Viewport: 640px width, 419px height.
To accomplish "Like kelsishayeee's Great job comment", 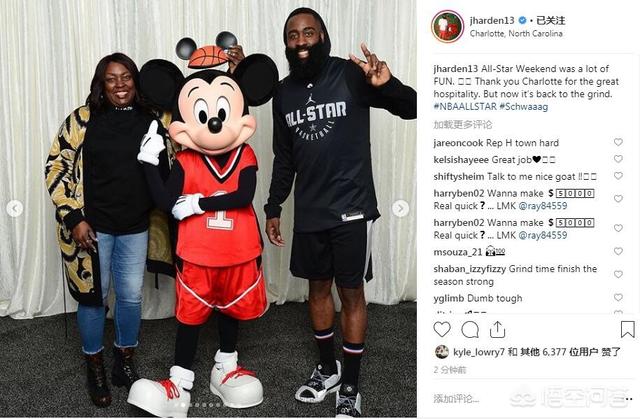I will tap(618, 159).
